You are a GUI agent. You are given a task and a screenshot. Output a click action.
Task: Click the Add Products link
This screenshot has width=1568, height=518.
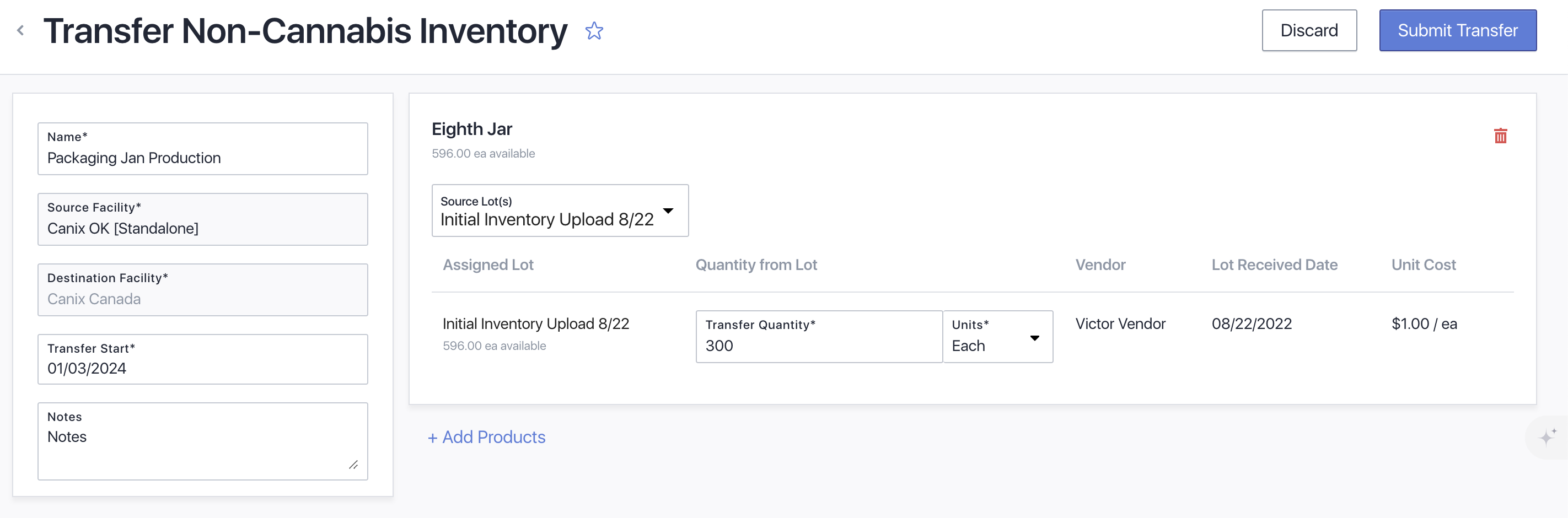coord(493,437)
